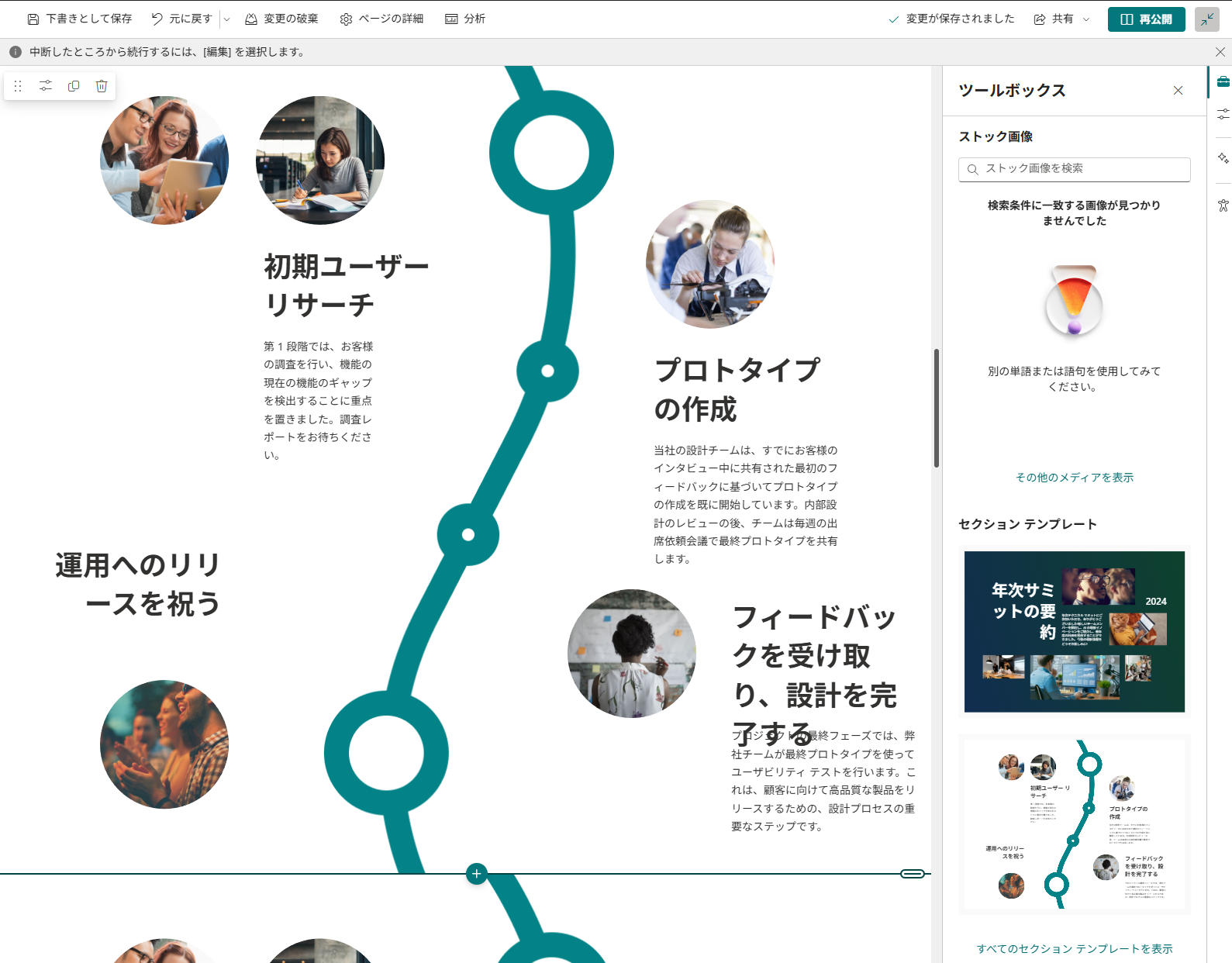Viewport: 1232px width, 963px height.
Task: Select the photo of person repairing a drone
Action: coord(710,264)
